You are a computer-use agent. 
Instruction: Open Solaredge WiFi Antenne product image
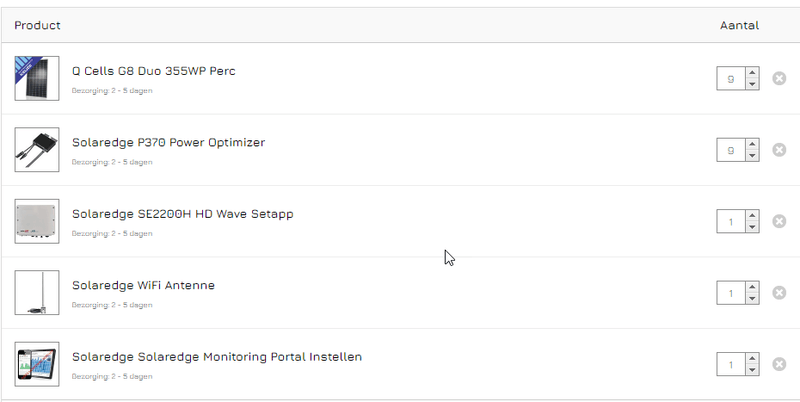click(x=37, y=293)
